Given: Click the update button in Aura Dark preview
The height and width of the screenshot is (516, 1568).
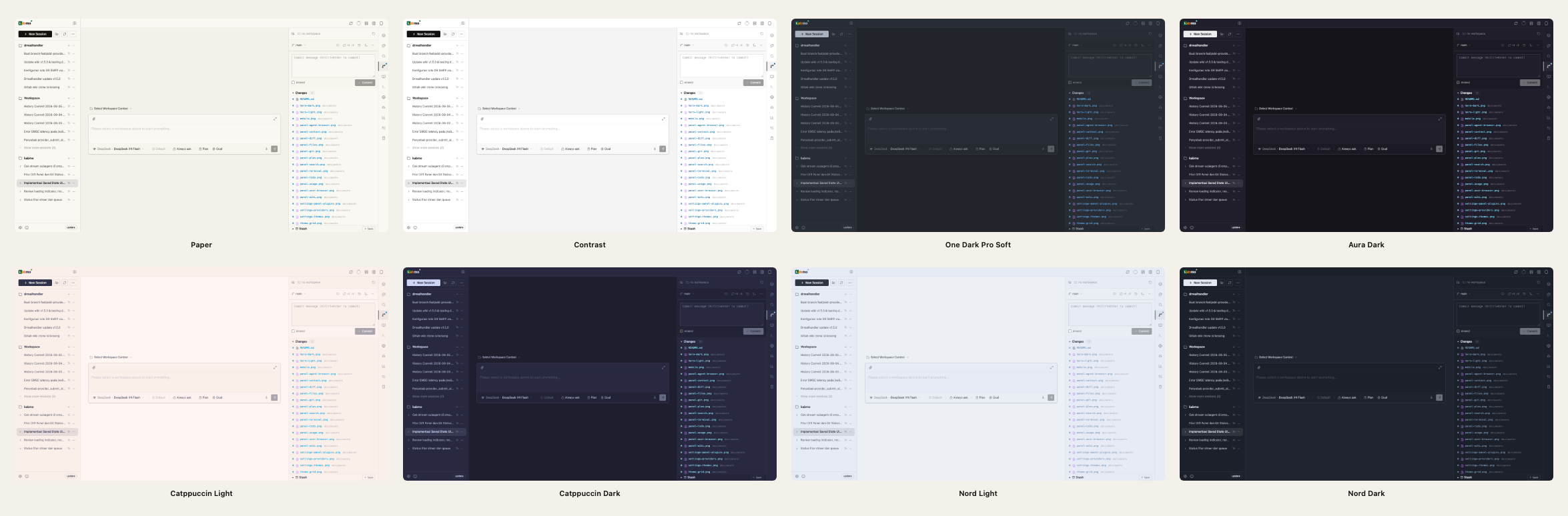Looking at the screenshot, I should 1236,227.
